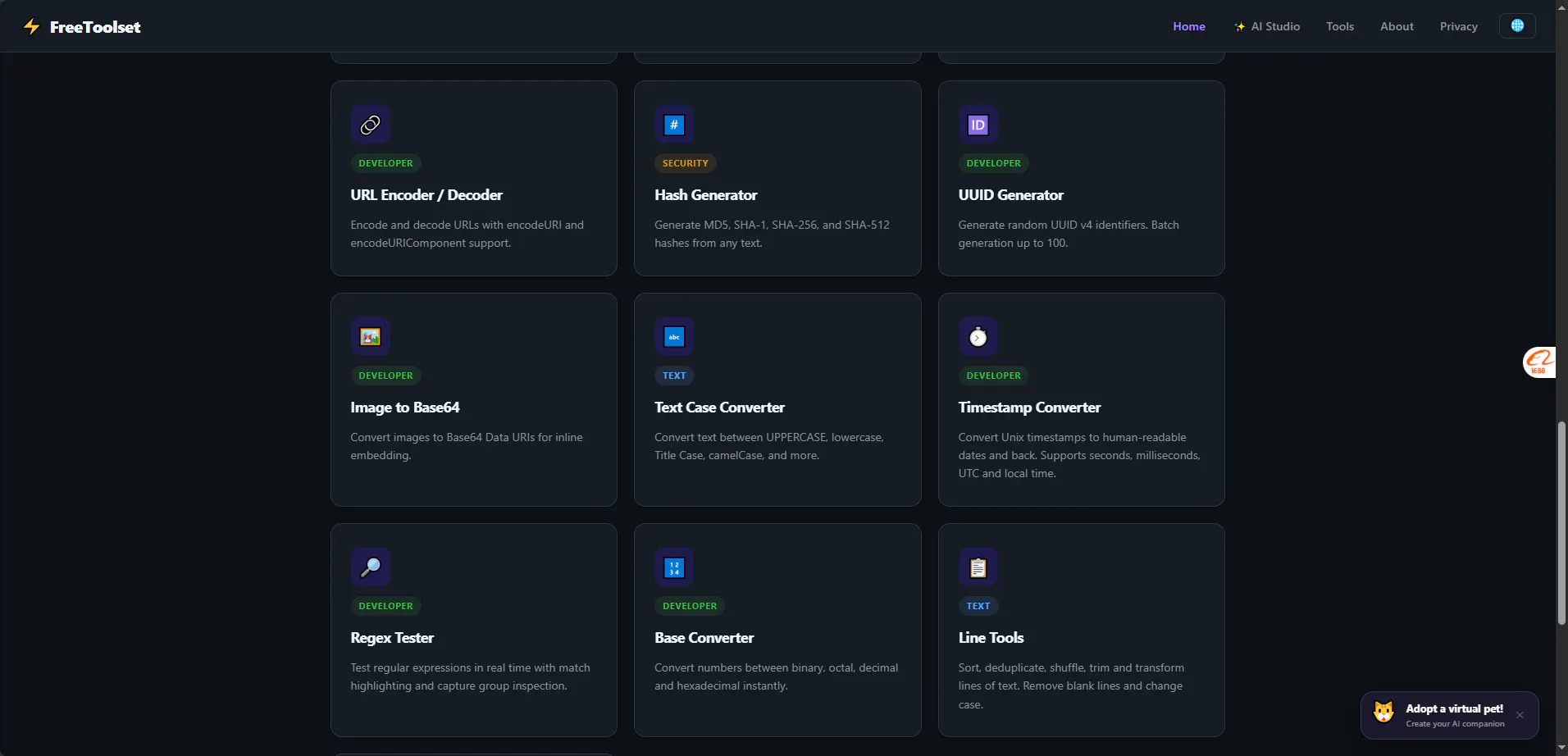
Task: Dismiss the Adopt a virtual pet popup
Action: point(1520,715)
